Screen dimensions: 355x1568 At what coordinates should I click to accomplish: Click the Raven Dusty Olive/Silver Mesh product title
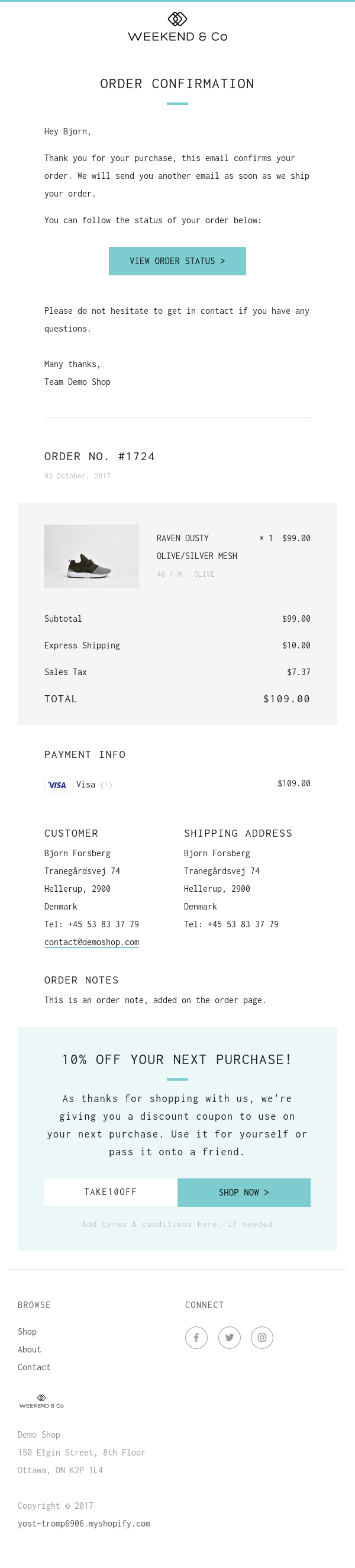(x=196, y=547)
